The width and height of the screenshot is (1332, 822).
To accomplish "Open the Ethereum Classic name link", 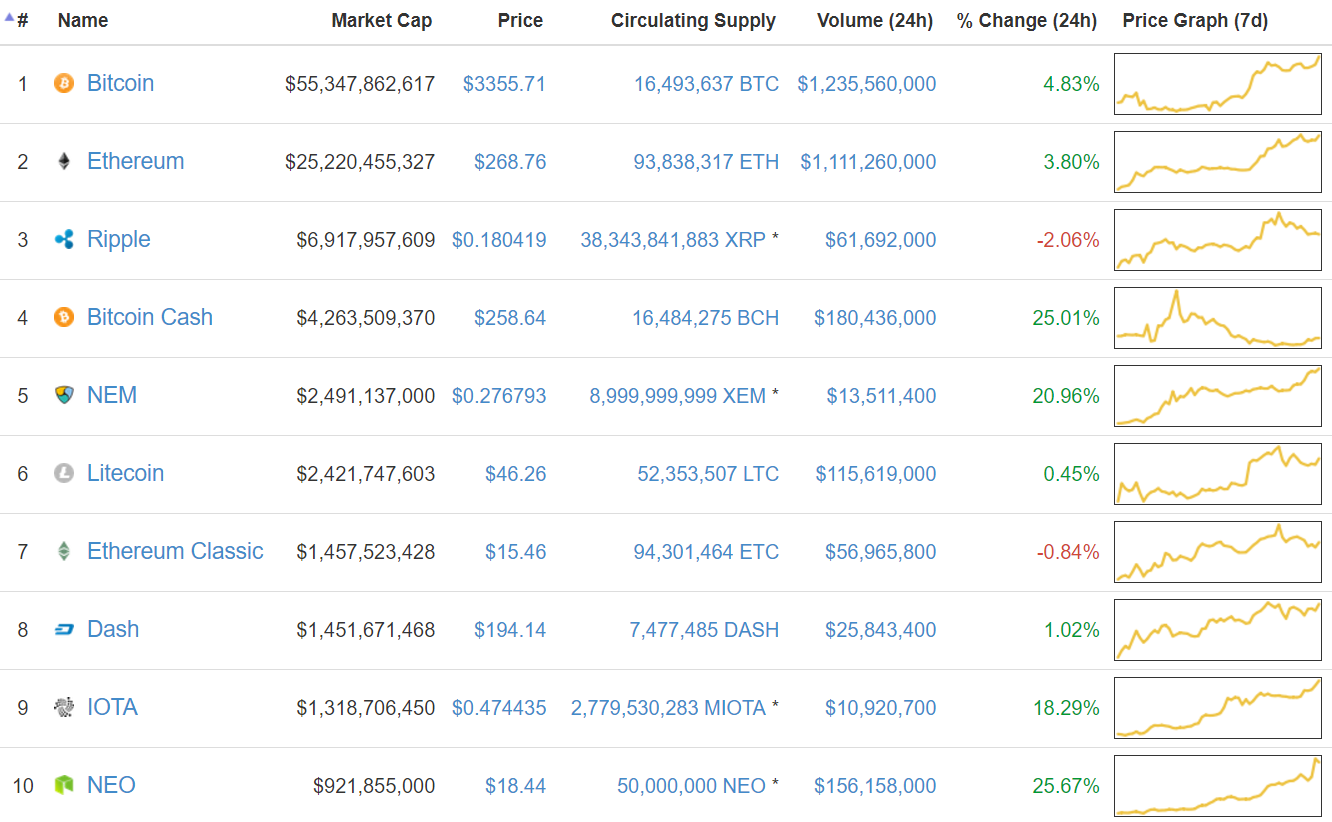I will pos(175,552).
